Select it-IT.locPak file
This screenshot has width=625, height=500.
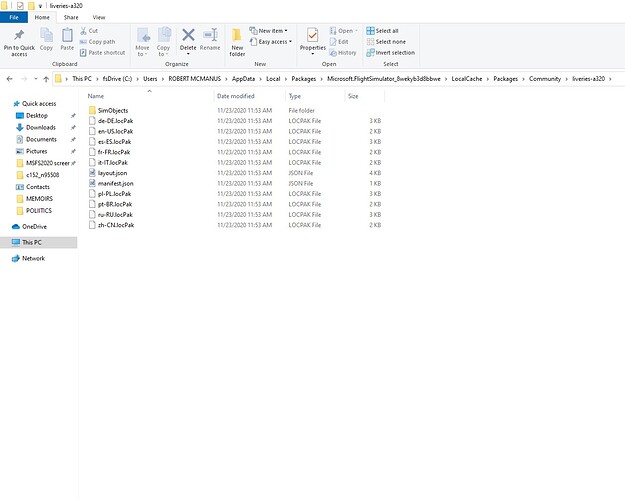tap(113, 162)
